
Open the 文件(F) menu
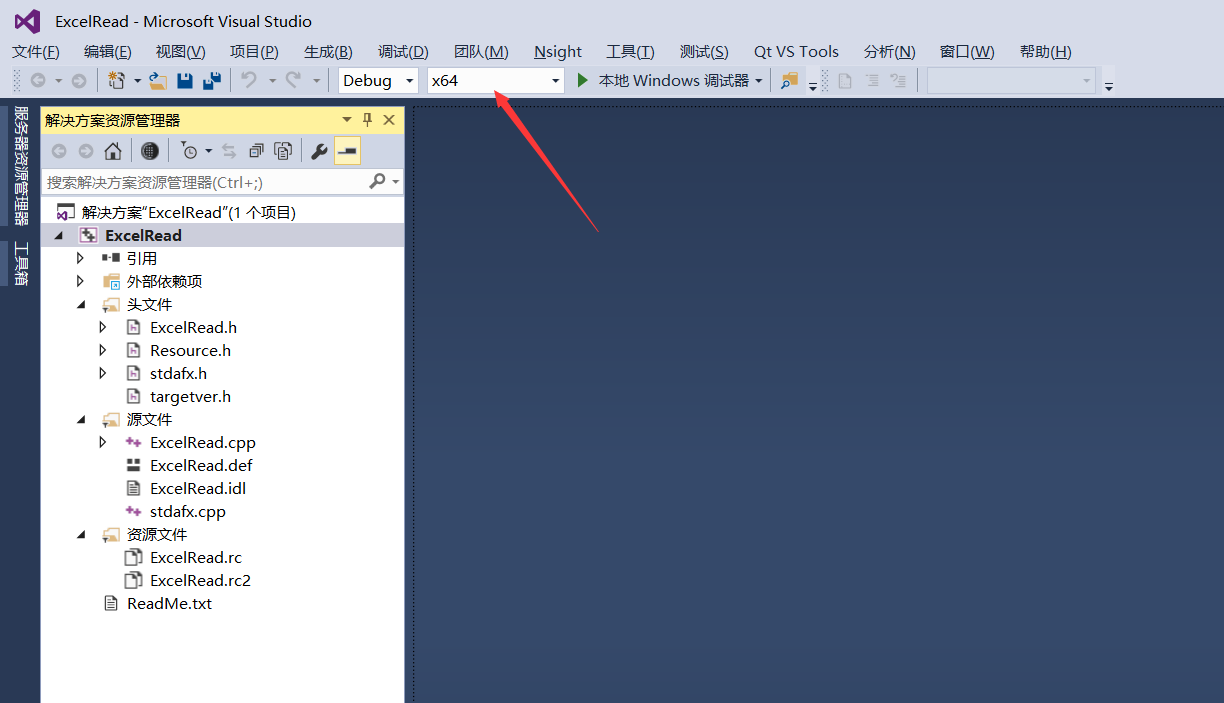tap(36, 52)
